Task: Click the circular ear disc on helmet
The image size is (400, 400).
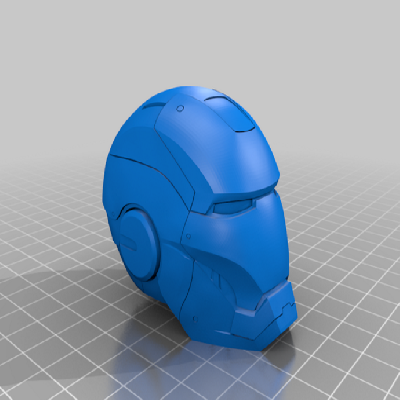Action: pos(137,241)
